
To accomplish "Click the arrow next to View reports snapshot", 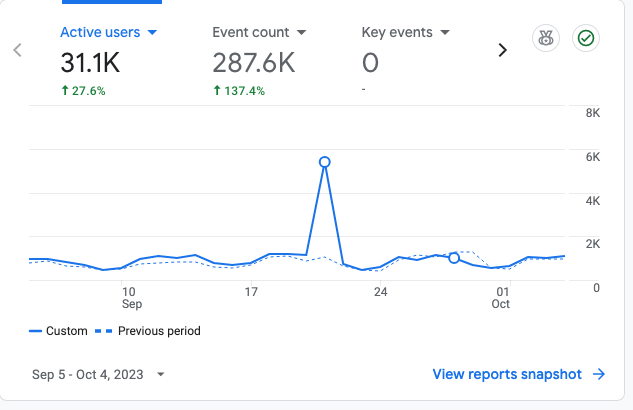I will pyautogui.click(x=599, y=374).
